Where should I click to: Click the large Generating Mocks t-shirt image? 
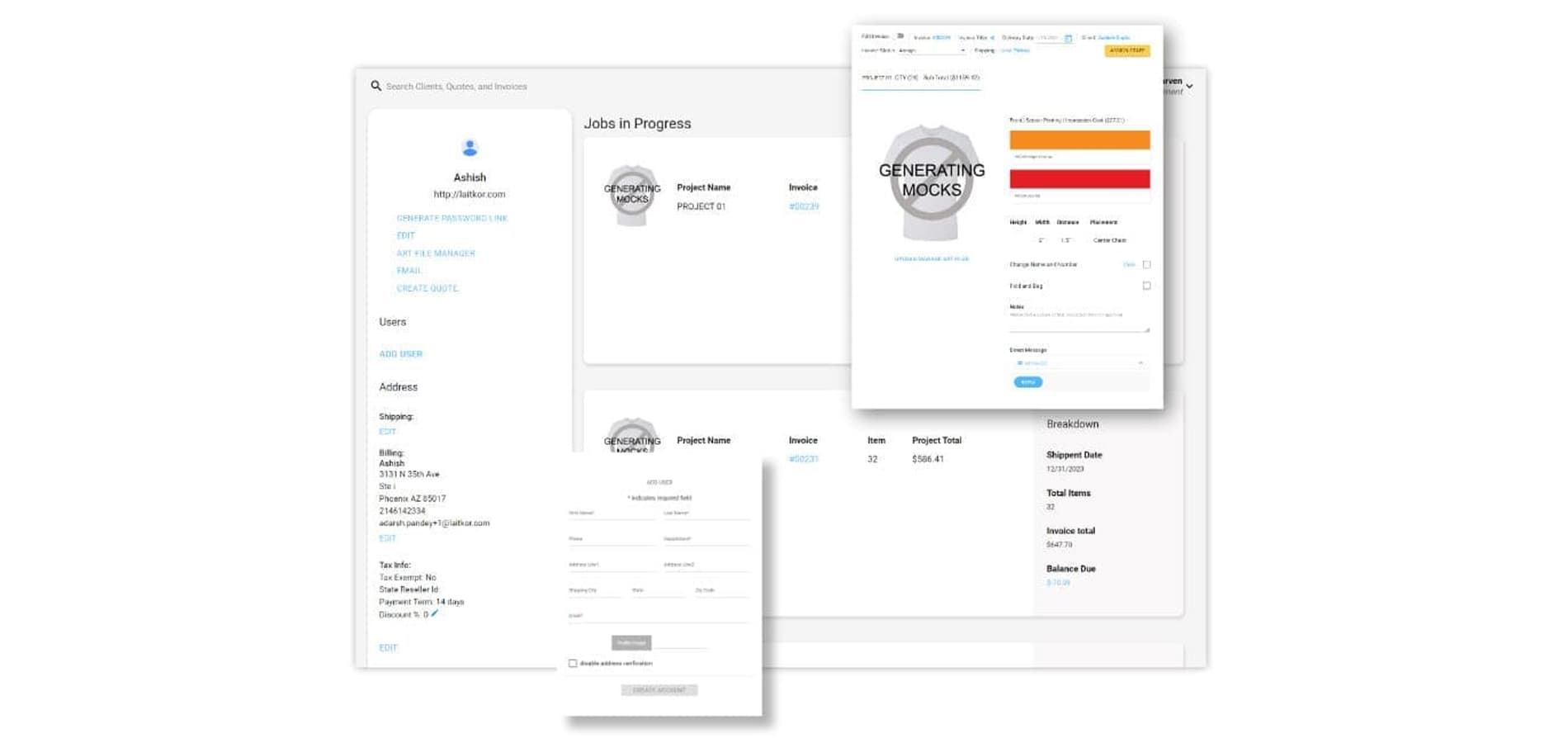click(x=931, y=182)
